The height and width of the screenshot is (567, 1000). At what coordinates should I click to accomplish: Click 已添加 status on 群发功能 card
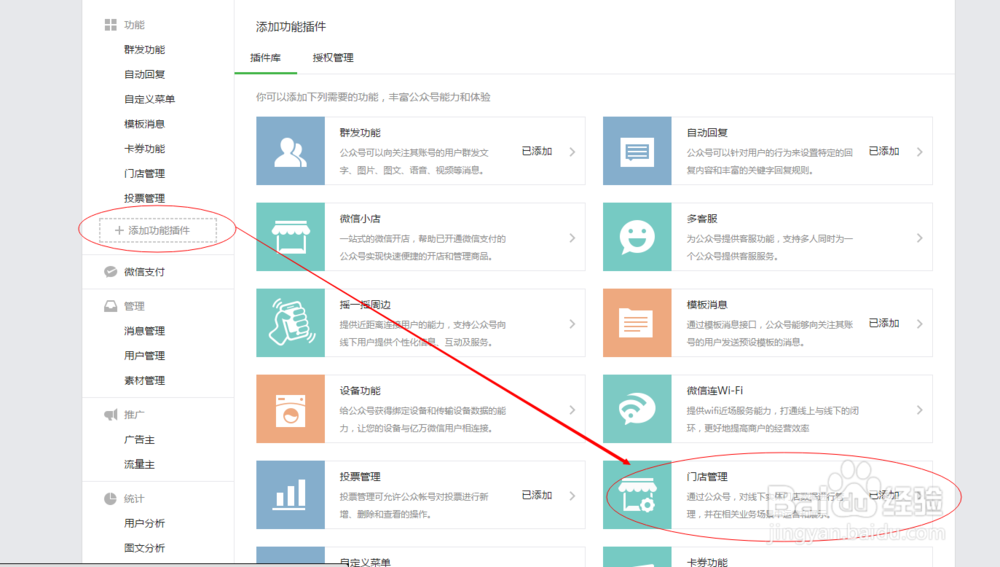pos(537,151)
